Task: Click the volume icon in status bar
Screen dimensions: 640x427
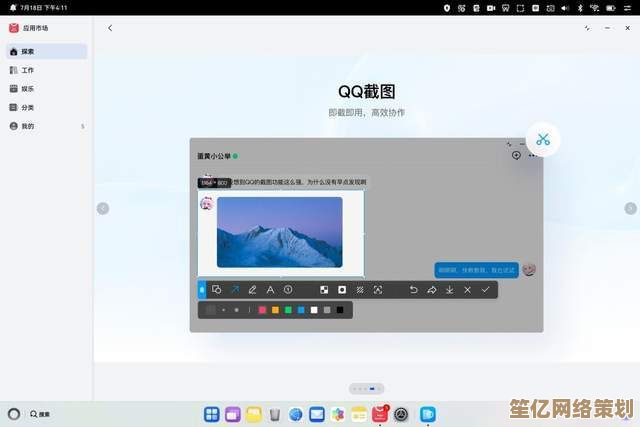Action: pos(565,8)
